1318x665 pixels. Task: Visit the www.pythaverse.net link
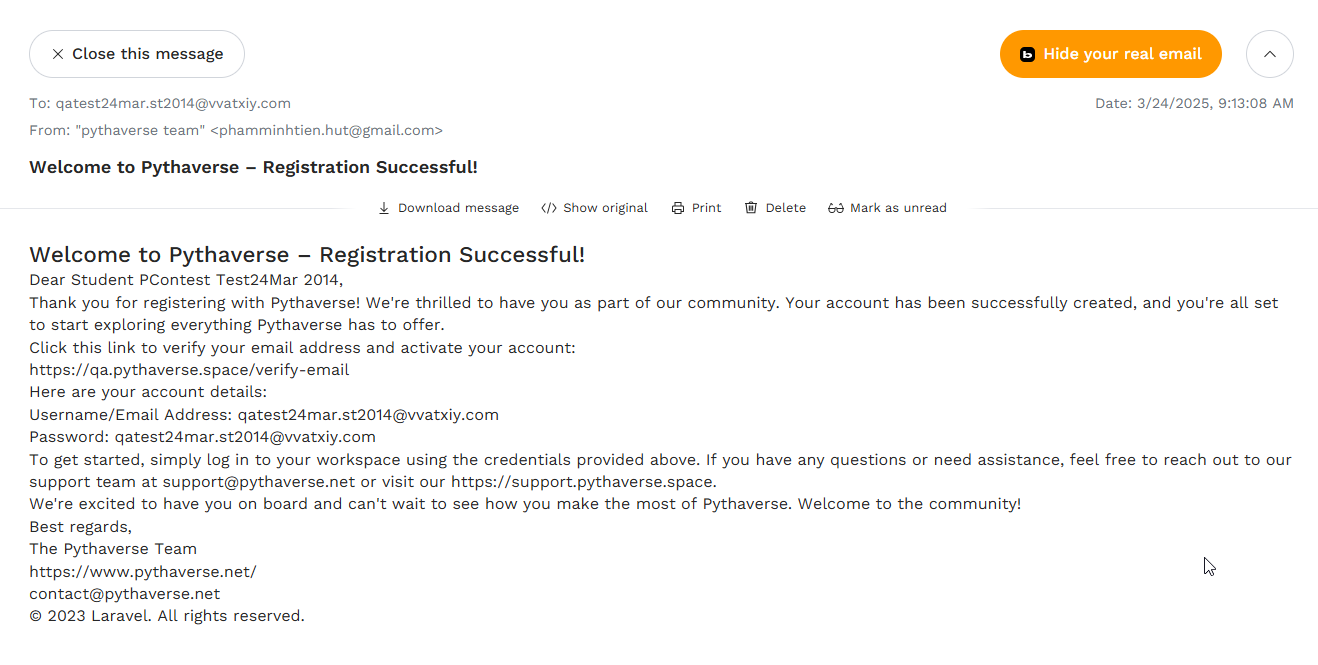coord(143,572)
